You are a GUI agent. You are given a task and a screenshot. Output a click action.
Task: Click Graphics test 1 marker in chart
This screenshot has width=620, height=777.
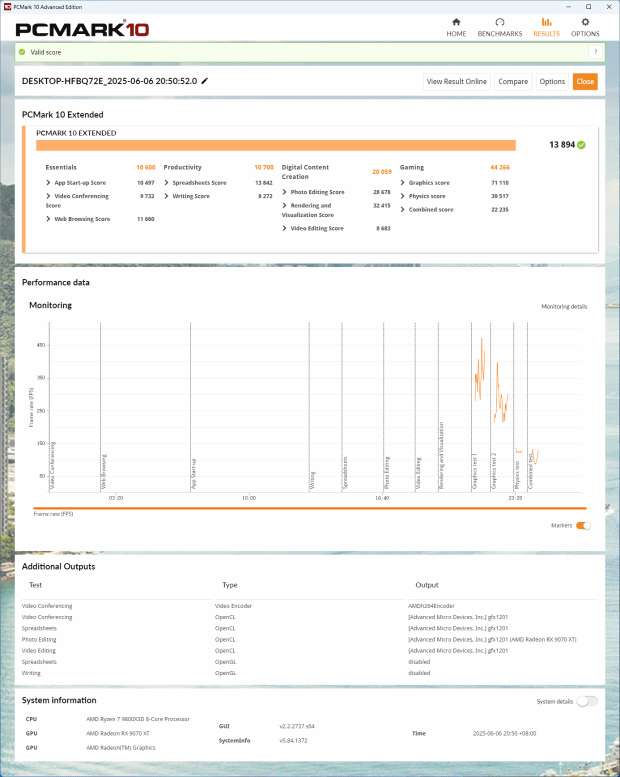click(x=474, y=471)
